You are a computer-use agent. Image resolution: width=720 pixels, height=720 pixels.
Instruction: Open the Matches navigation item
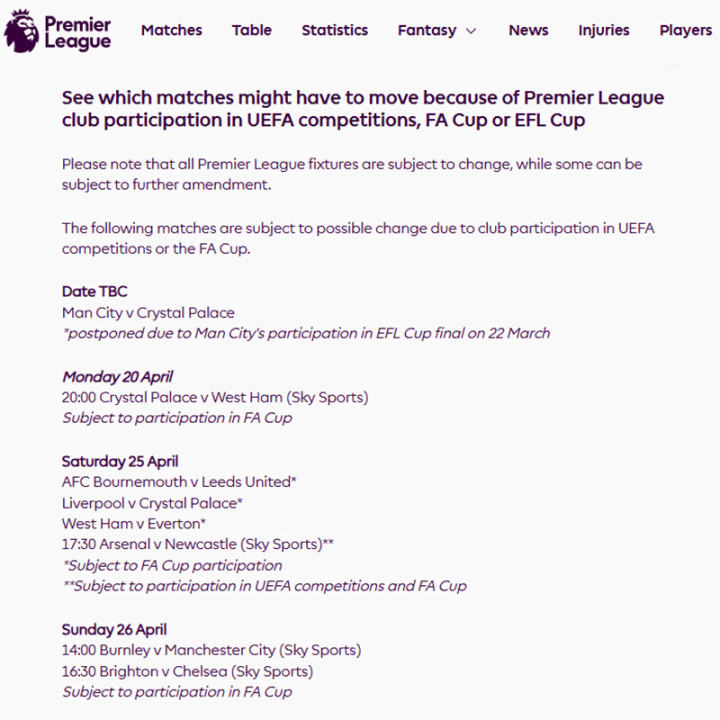(171, 30)
